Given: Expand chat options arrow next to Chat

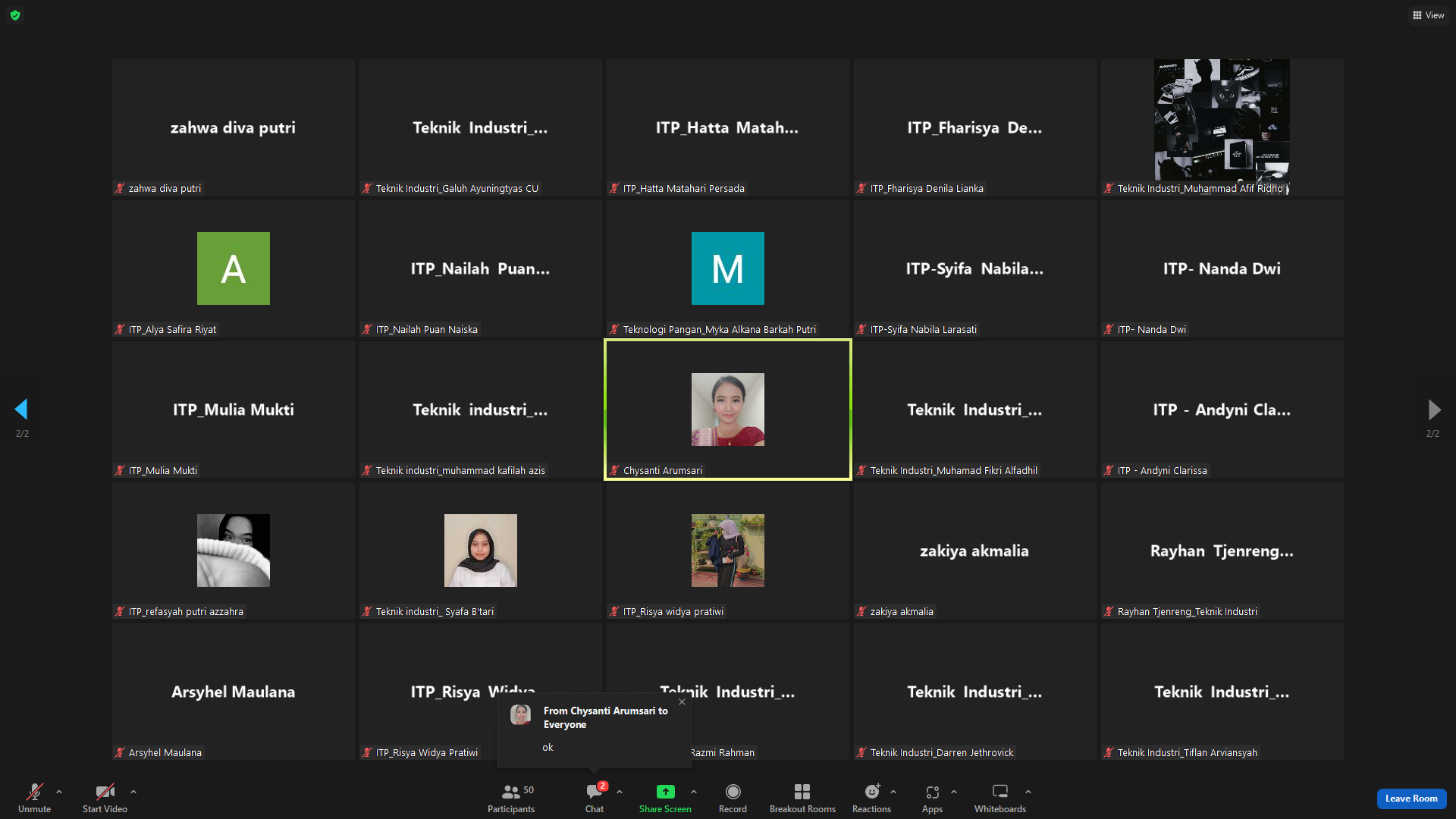Looking at the screenshot, I should click(x=620, y=792).
